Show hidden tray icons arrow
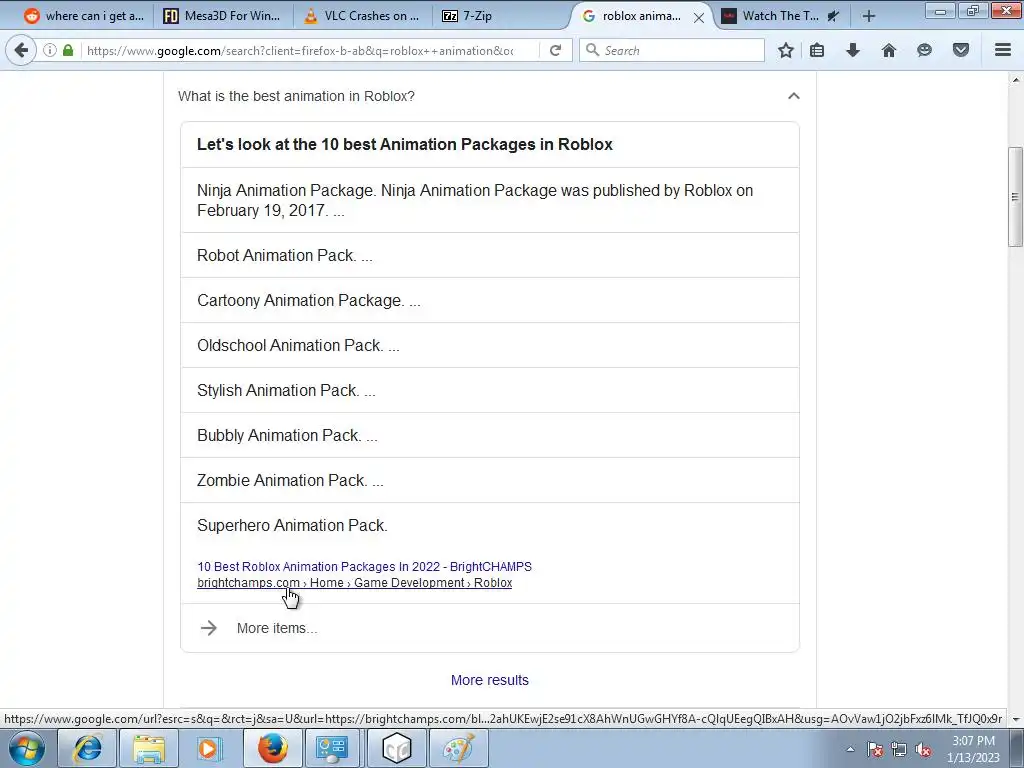 pos(850,749)
